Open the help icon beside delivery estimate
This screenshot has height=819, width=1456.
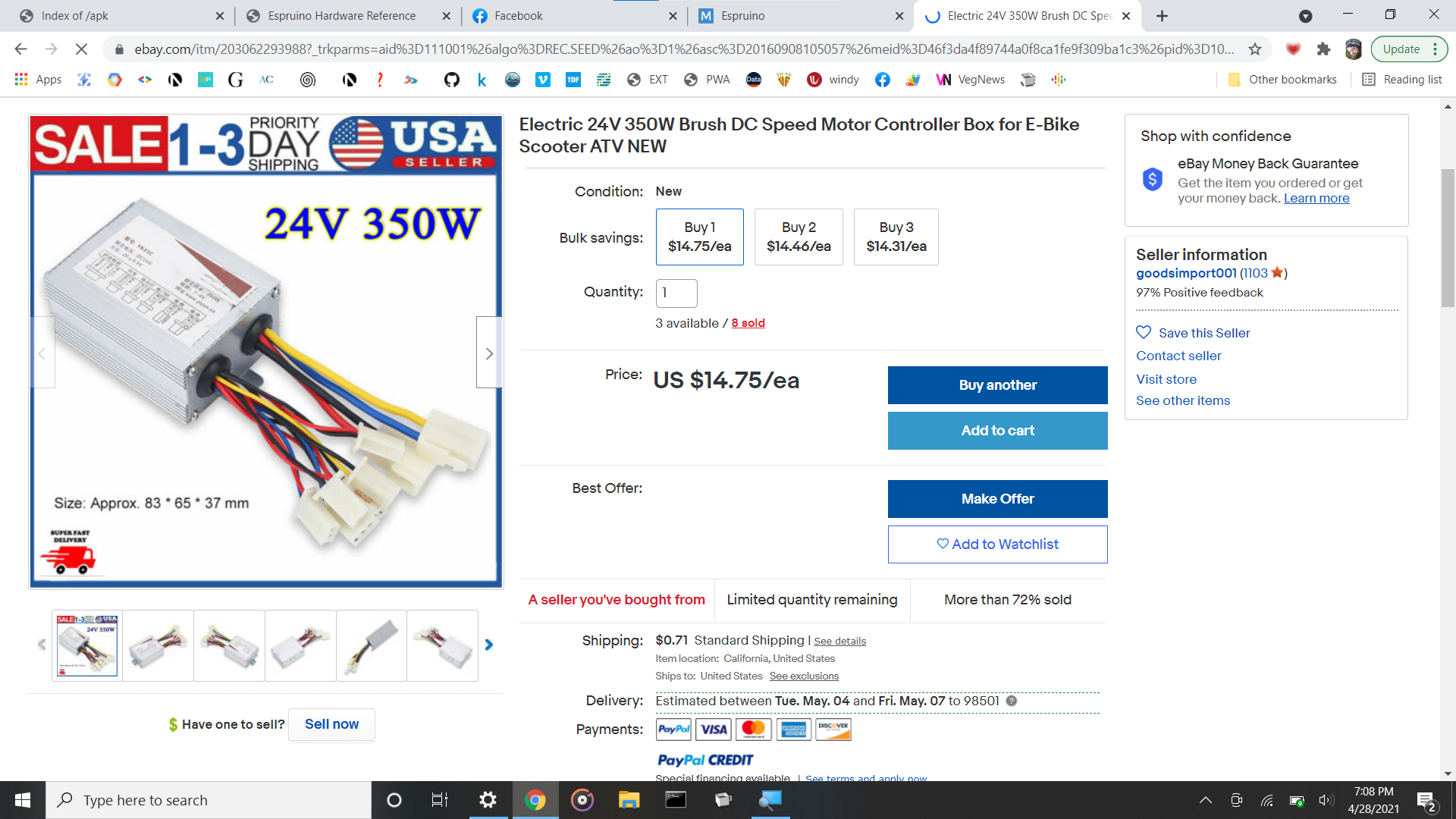(x=1012, y=701)
